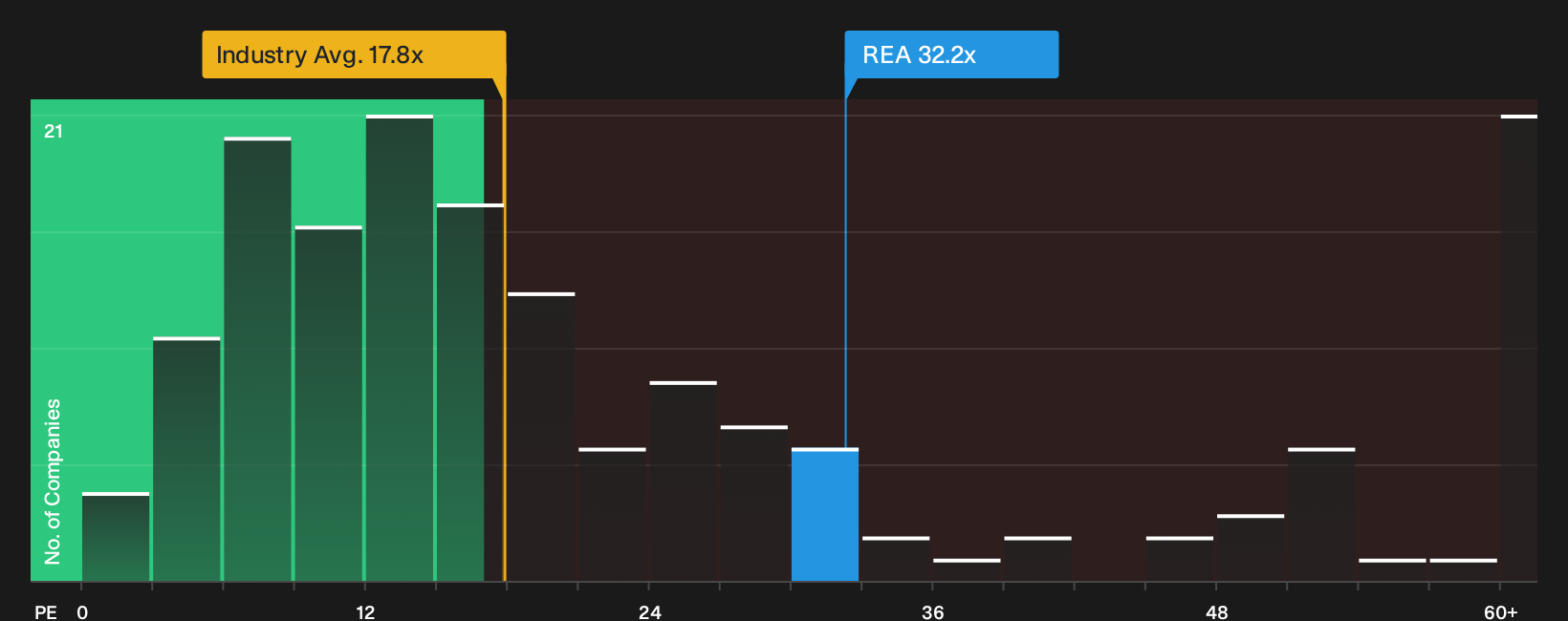Click the tallest green bar near PE 12
1568x621 pixels.
pyautogui.click(x=400, y=349)
